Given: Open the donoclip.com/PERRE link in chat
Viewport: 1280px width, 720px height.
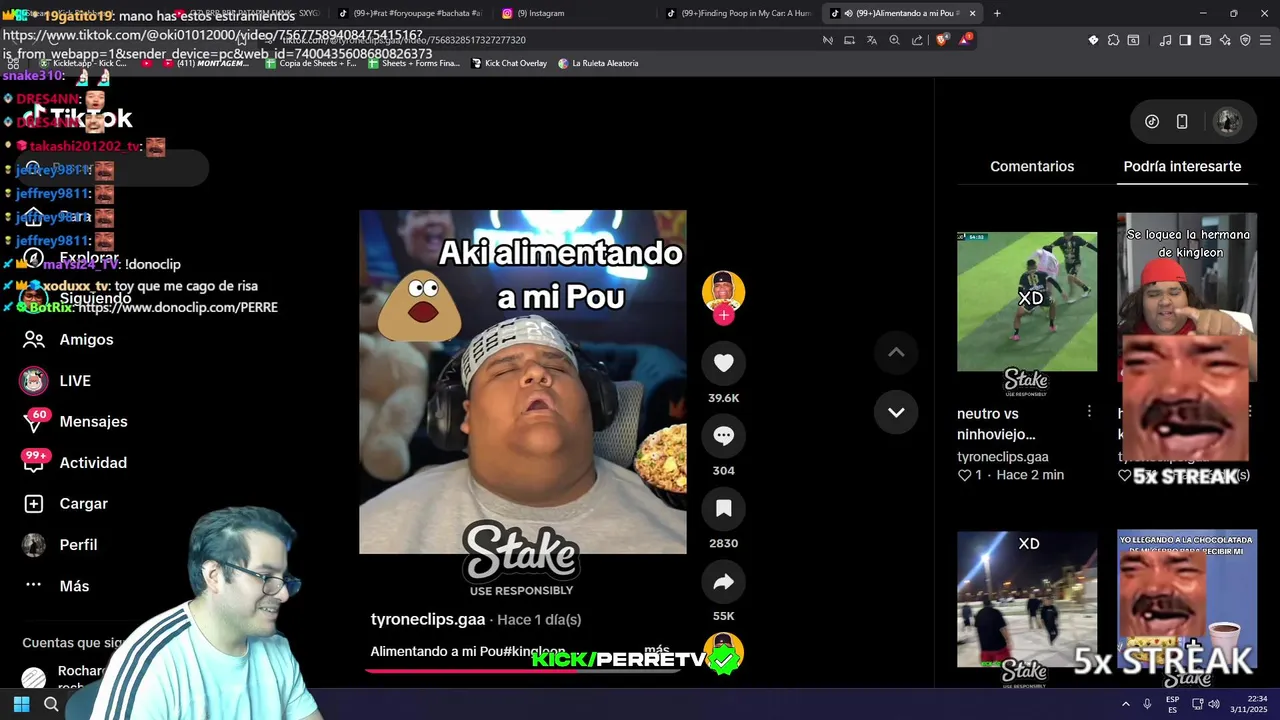Looking at the screenshot, I should point(178,308).
